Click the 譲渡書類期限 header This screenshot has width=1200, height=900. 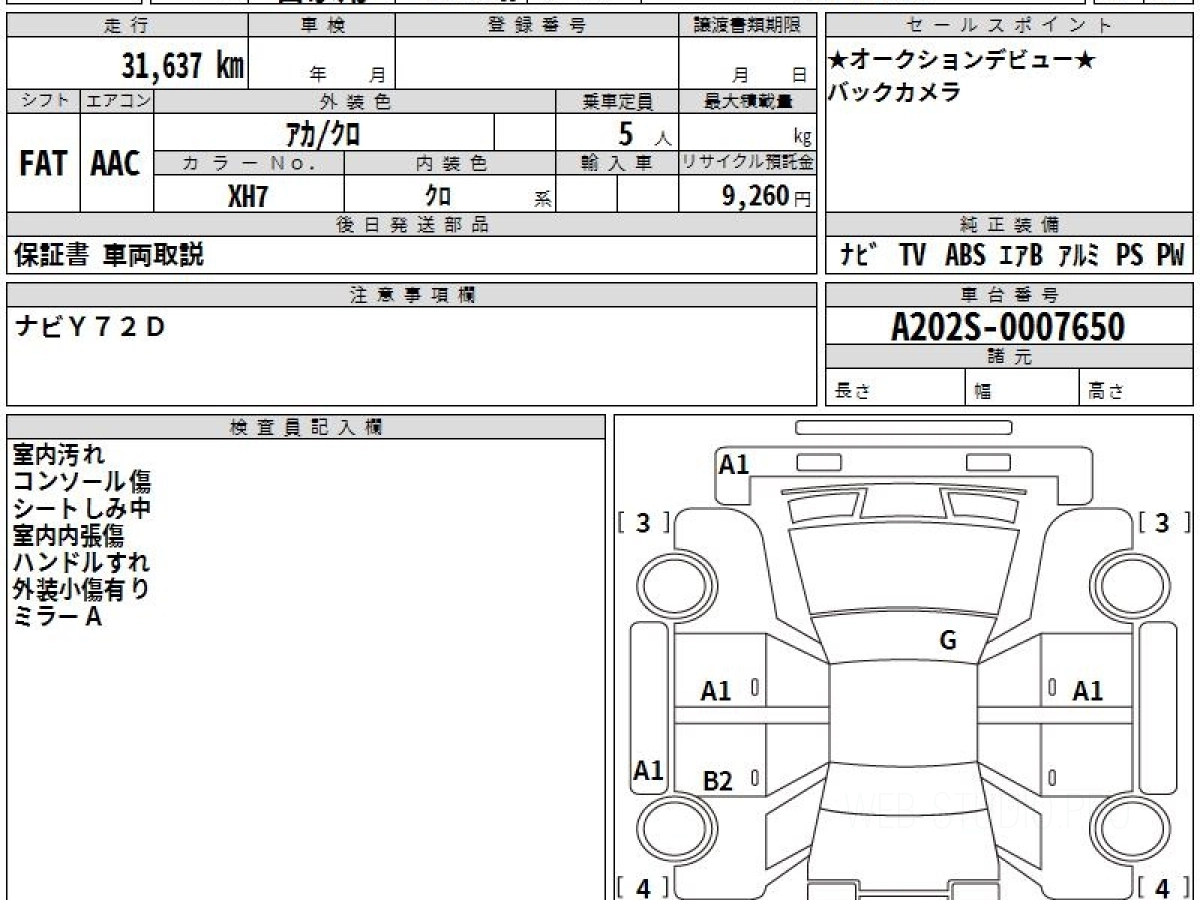click(x=747, y=26)
